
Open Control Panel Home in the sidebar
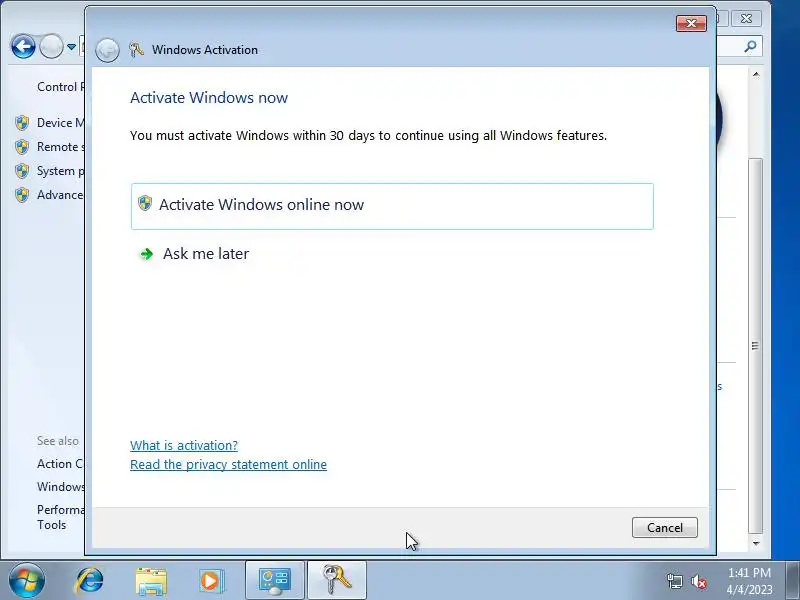tap(60, 87)
